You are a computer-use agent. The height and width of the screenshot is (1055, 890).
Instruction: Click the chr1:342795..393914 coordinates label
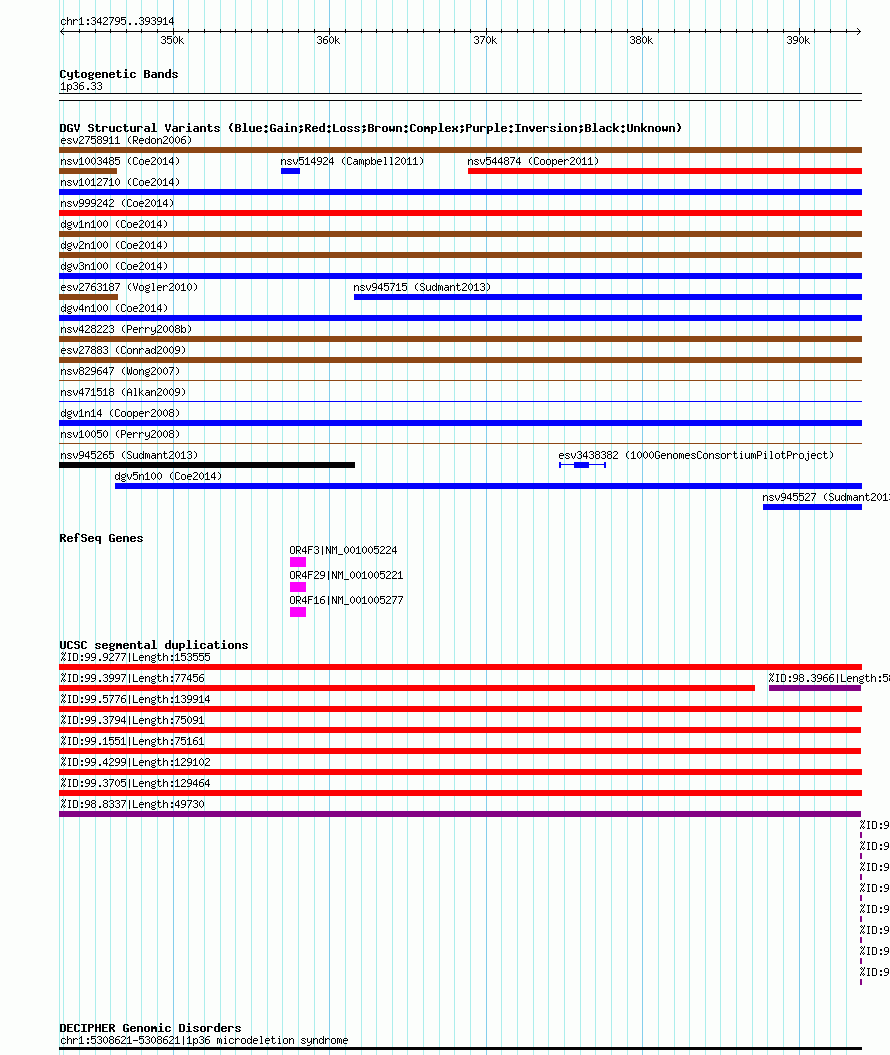[x=117, y=21]
